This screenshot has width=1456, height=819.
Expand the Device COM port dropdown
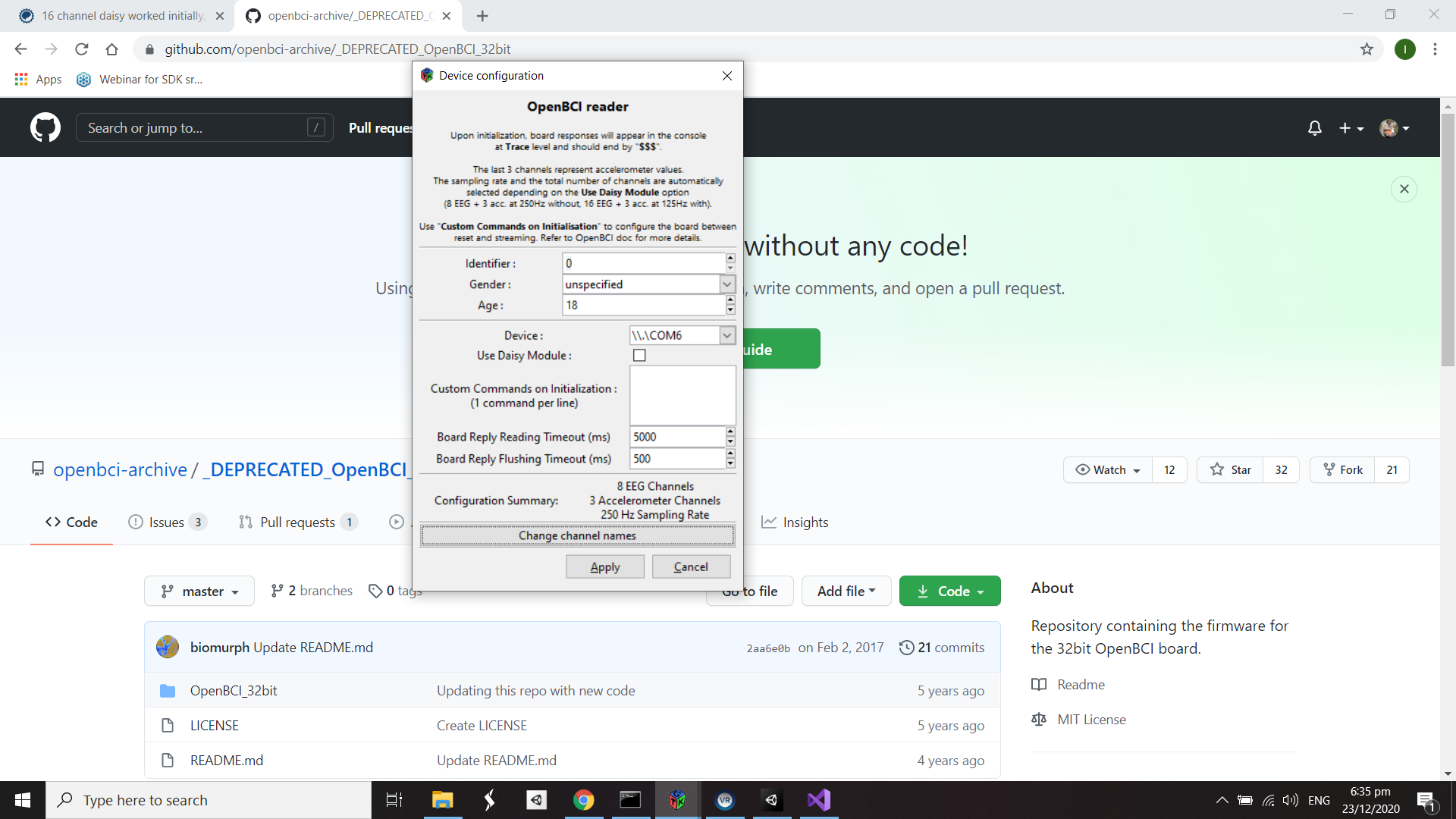point(727,335)
